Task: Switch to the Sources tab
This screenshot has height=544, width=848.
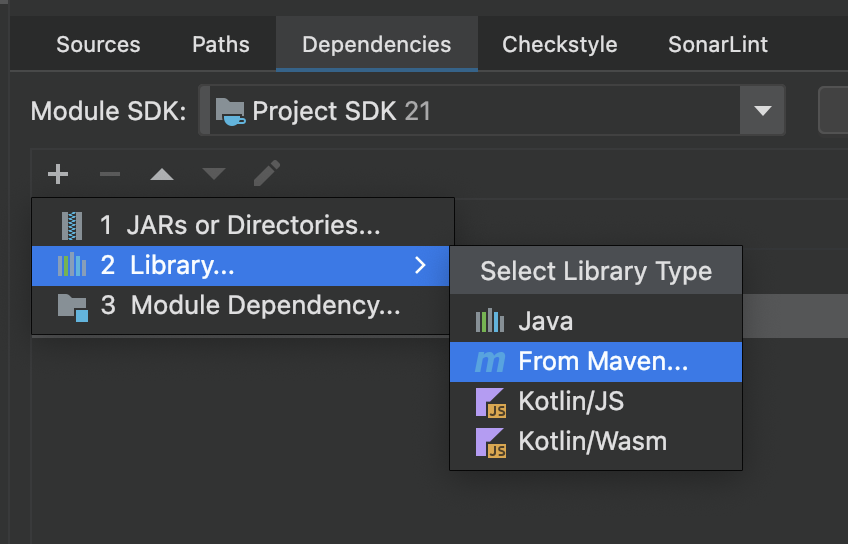Action: [98, 45]
